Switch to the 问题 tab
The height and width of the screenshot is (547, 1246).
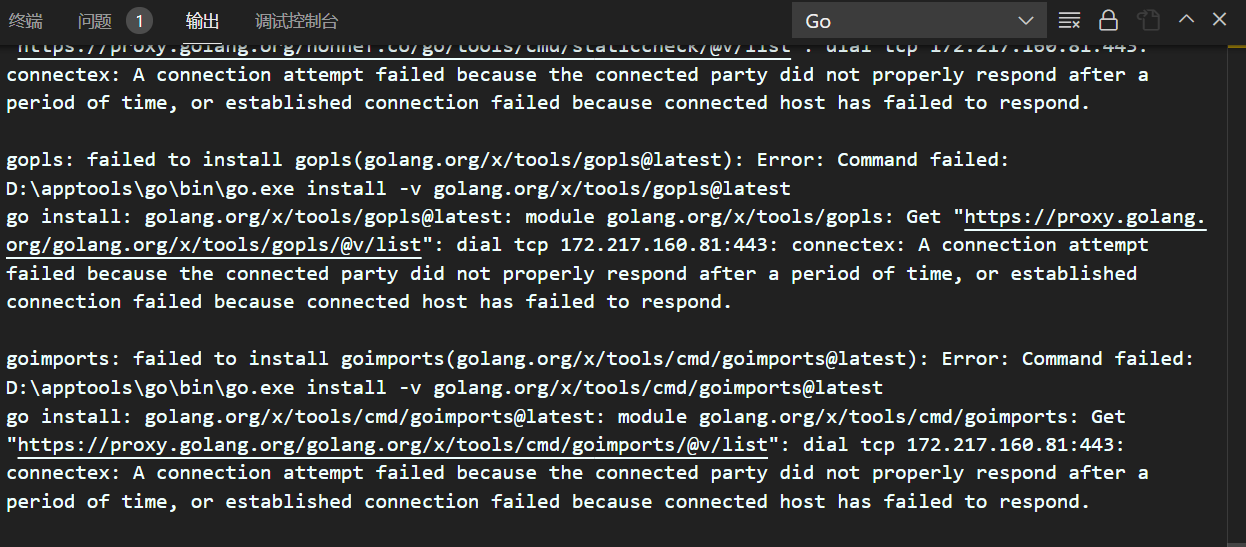point(95,20)
